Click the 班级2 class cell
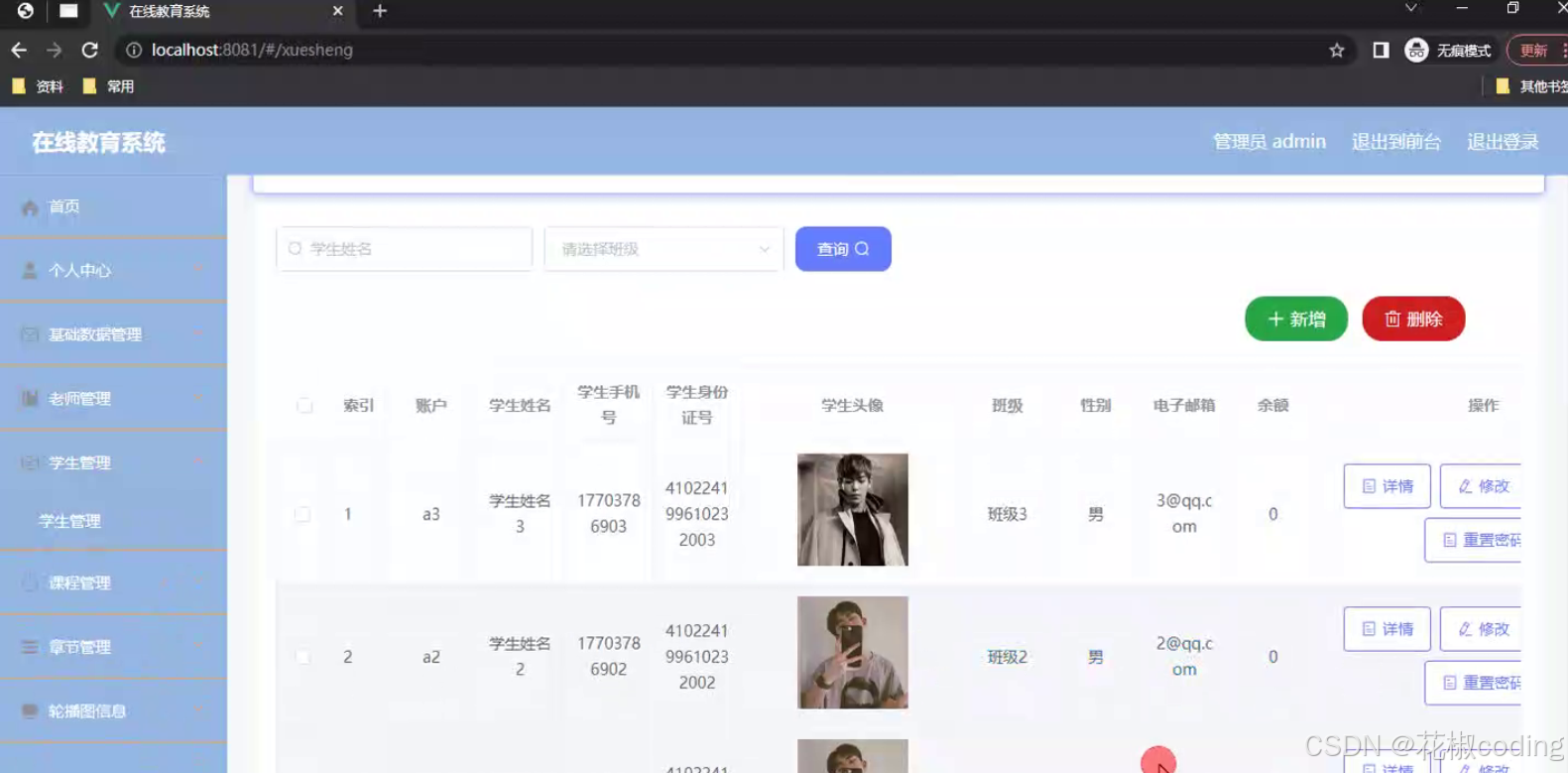 pyautogui.click(x=1008, y=657)
